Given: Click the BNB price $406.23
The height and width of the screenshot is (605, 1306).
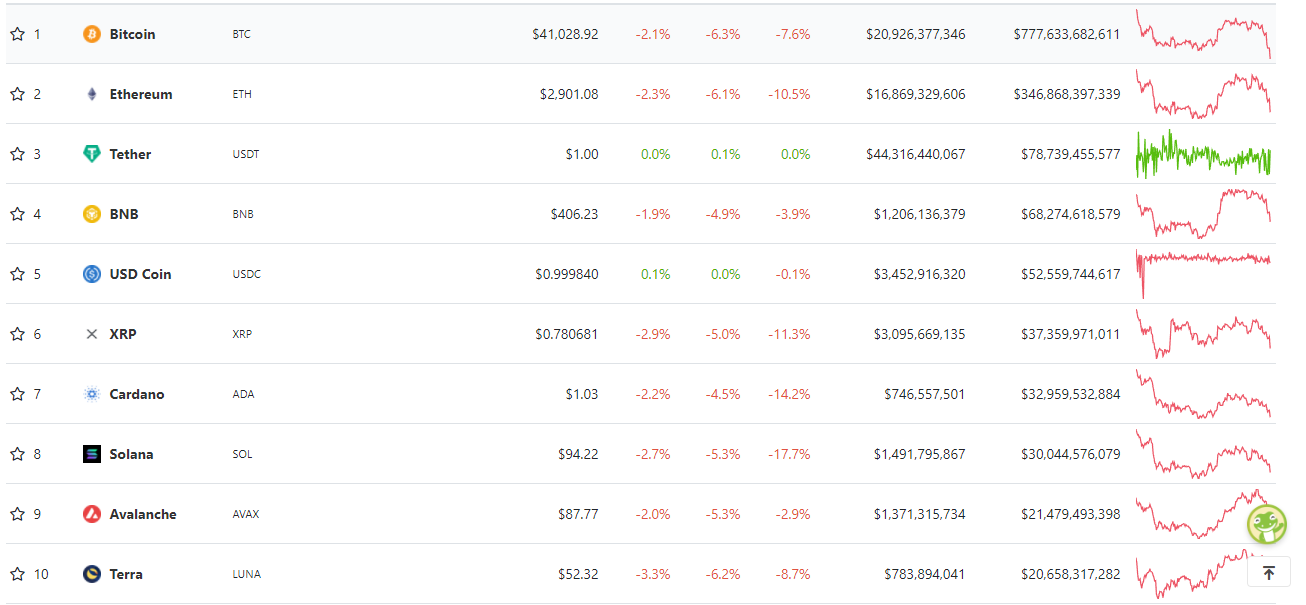Looking at the screenshot, I should [574, 214].
